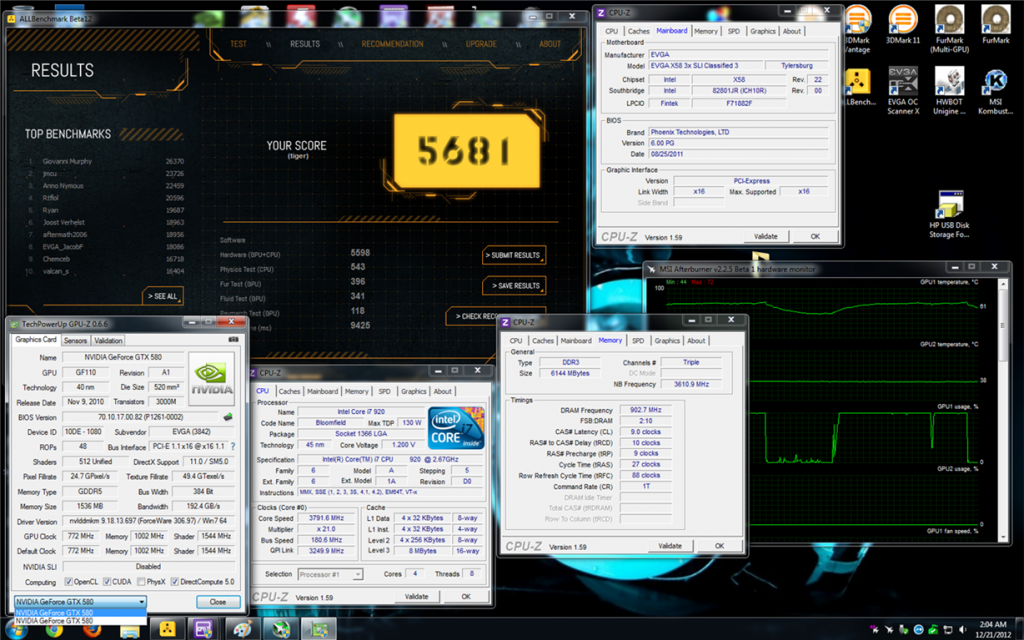Launch the EVGA OC Scanner X shortcut
The width and height of the screenshot is (1024, 640).
903,91
